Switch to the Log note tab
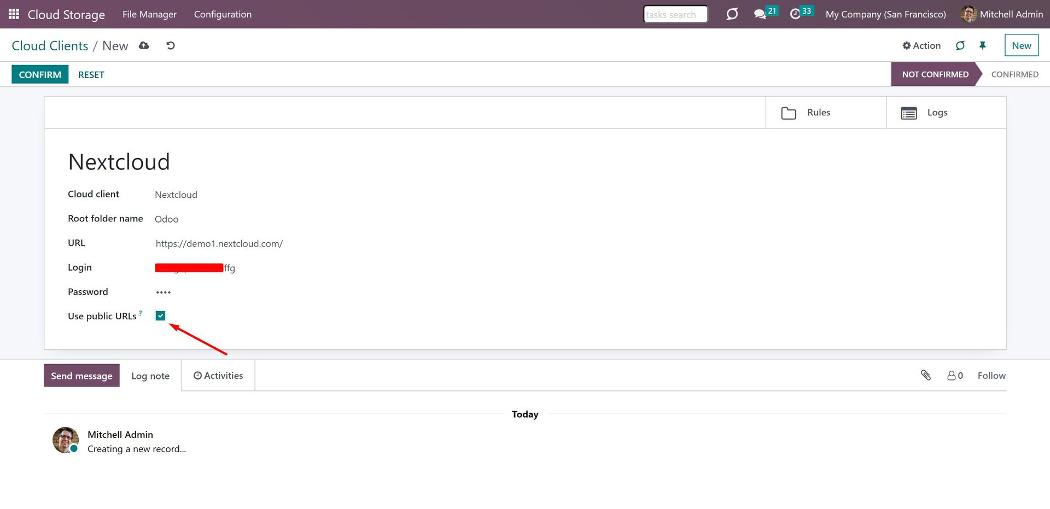This screenshot has width=1050, height=509. pos(150,376)
